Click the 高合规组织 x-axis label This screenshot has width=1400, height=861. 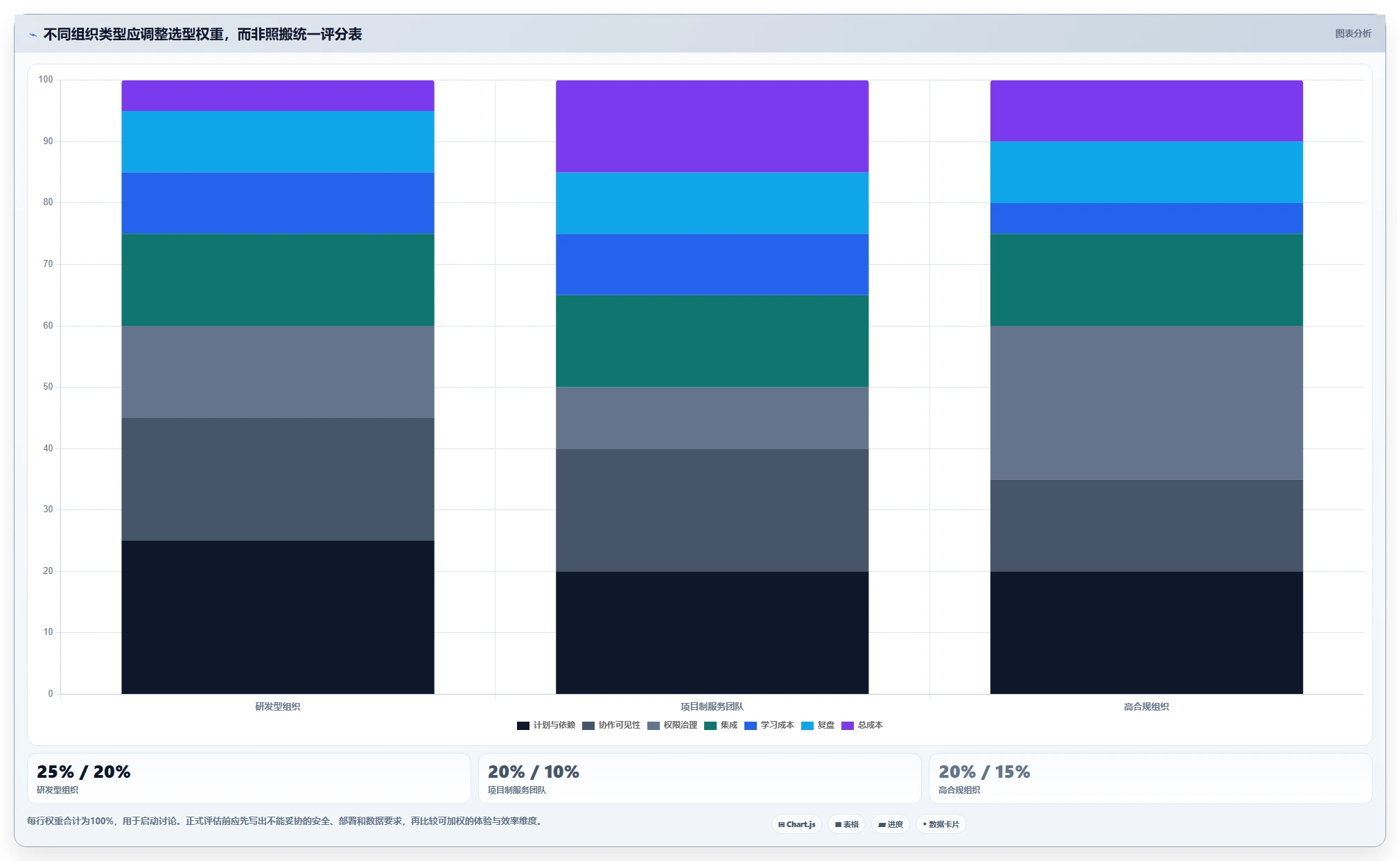tap(1146, 706)
